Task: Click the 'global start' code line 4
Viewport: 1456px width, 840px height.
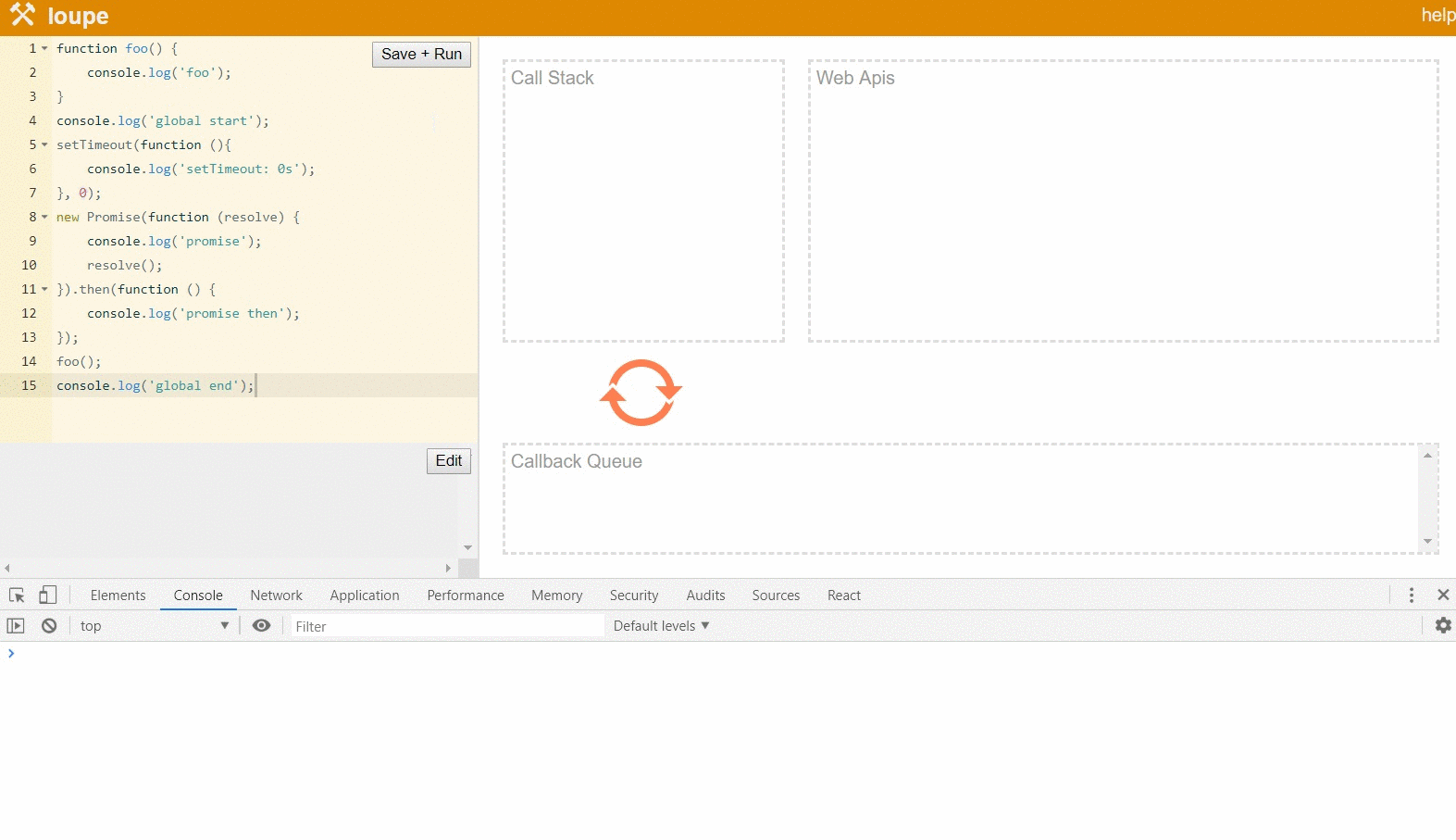Action: point(163,120)
